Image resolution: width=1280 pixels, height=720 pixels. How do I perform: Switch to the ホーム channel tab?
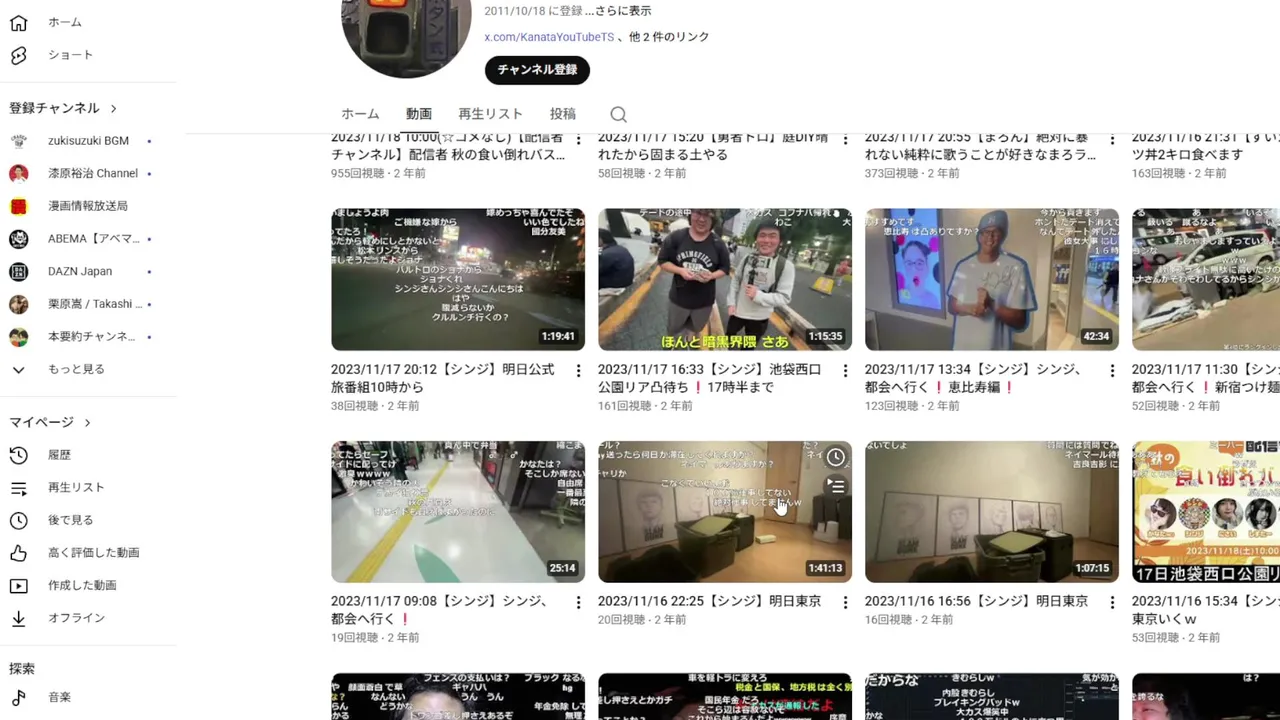tap(360, 114)
